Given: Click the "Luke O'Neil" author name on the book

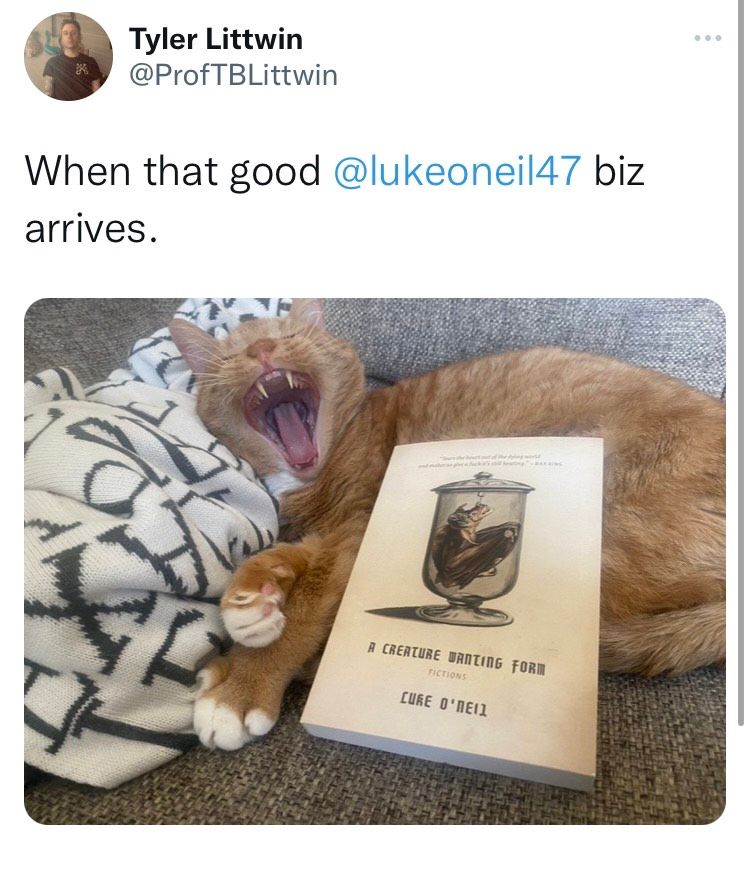Looking at the screenshot, I should 443,704.
